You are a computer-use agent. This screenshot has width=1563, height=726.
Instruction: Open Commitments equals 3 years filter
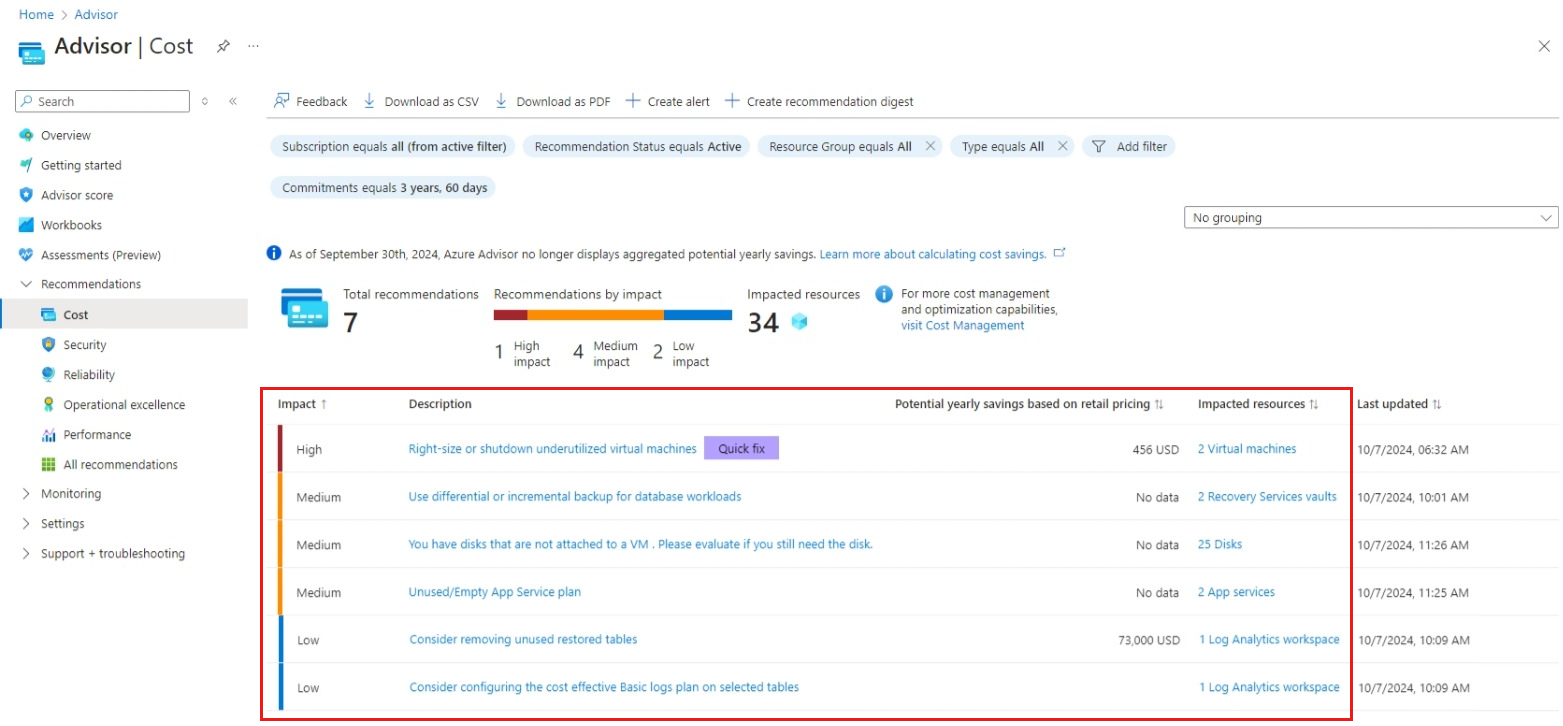click(384, 187)
